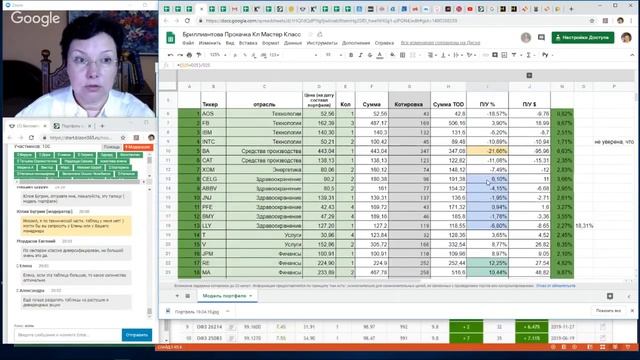
Task: Click the spreadsheet address bar URL
Action: [x=331, y=20]
